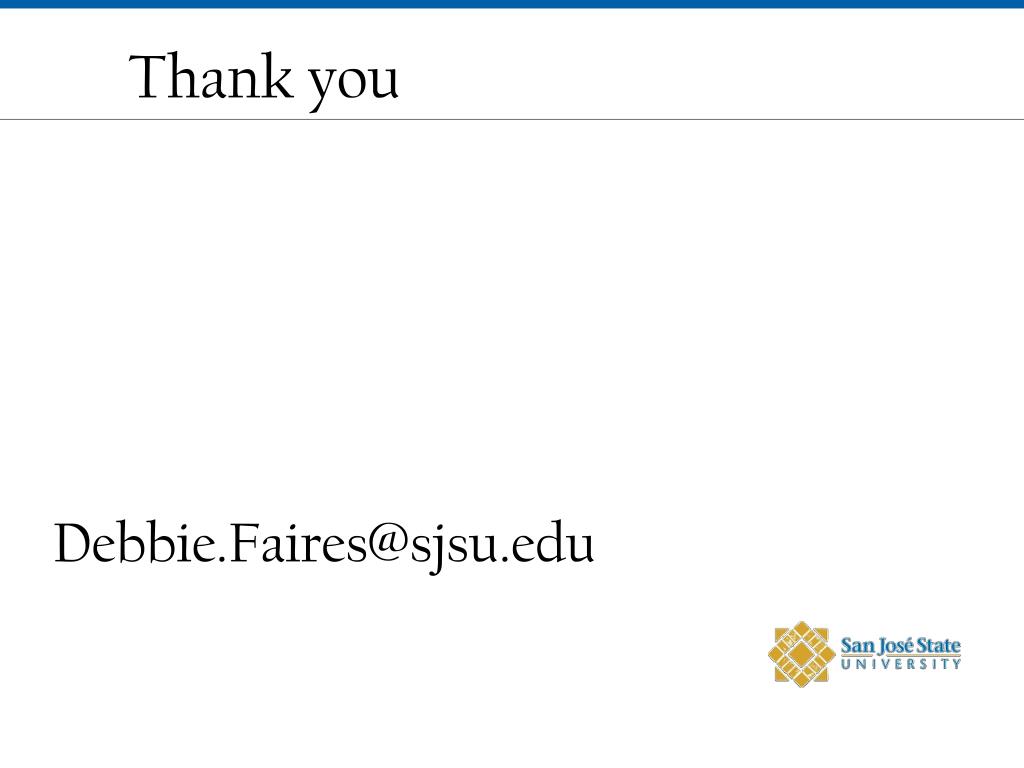1024x768 pixels.
Task: Click sjsu in the email address
Action: tap(454, 549)
